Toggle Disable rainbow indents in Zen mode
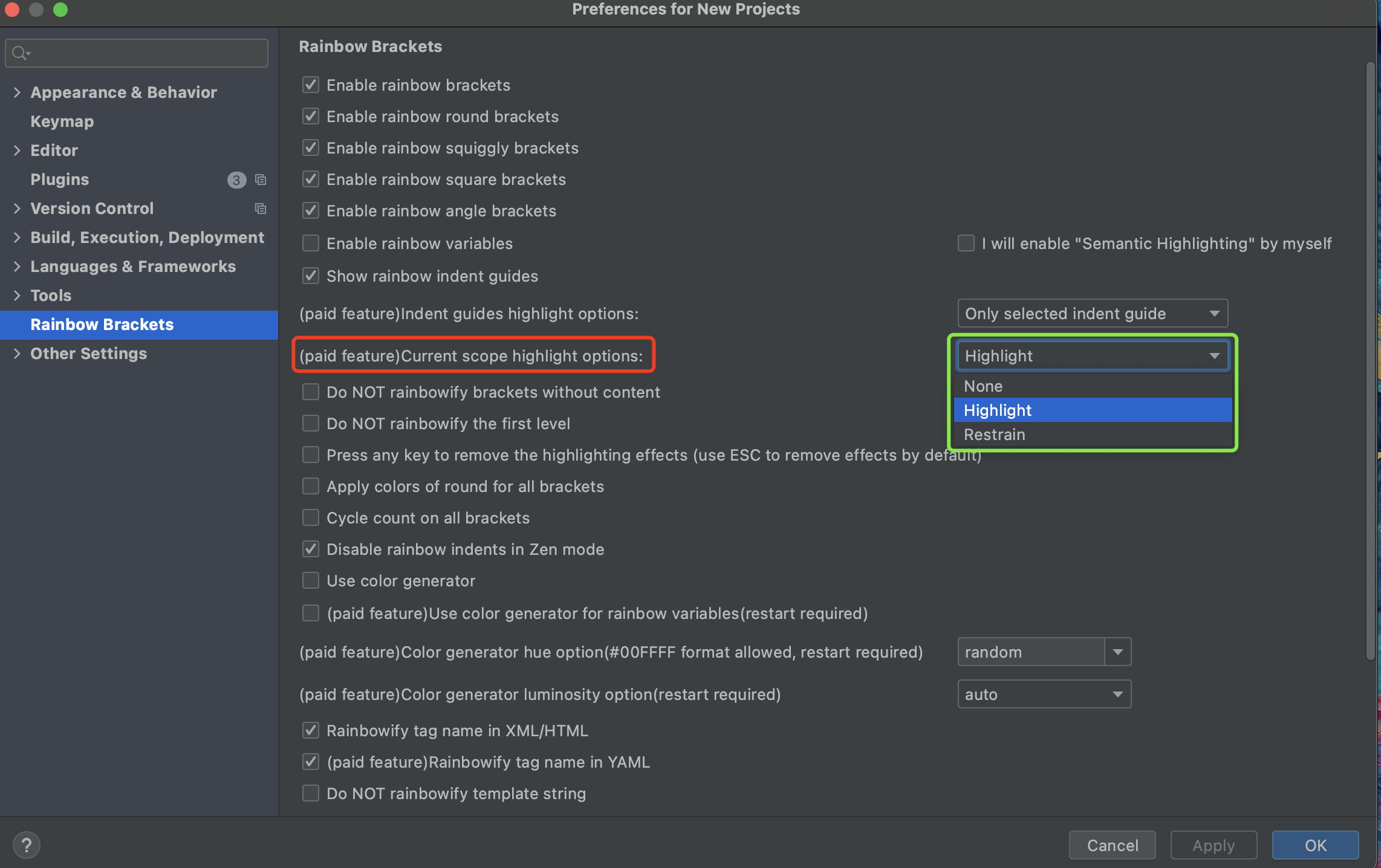This screenshot has width=1381, height=868. [x=311, y=549]
